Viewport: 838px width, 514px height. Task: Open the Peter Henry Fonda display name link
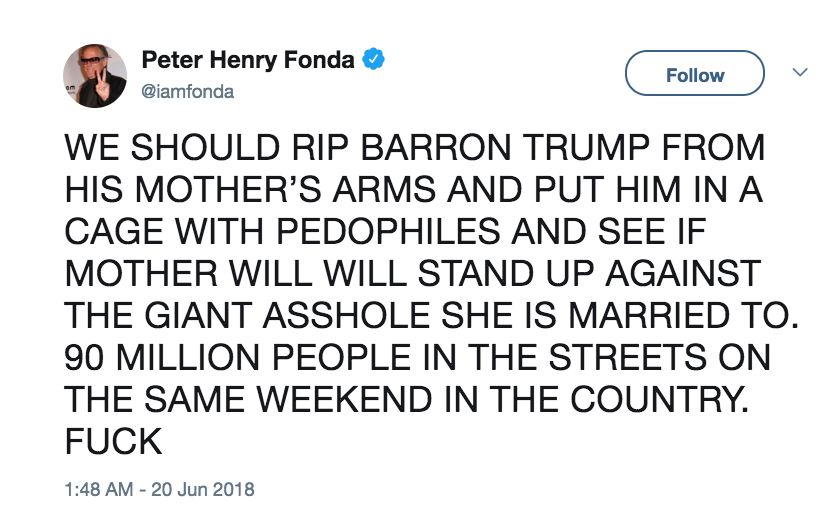click(x=248, y=60)
